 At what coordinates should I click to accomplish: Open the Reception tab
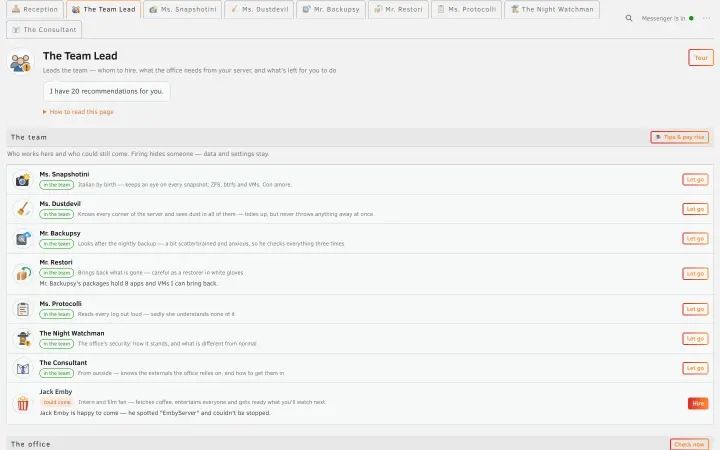pyautogui.click(x=35, y=9)
